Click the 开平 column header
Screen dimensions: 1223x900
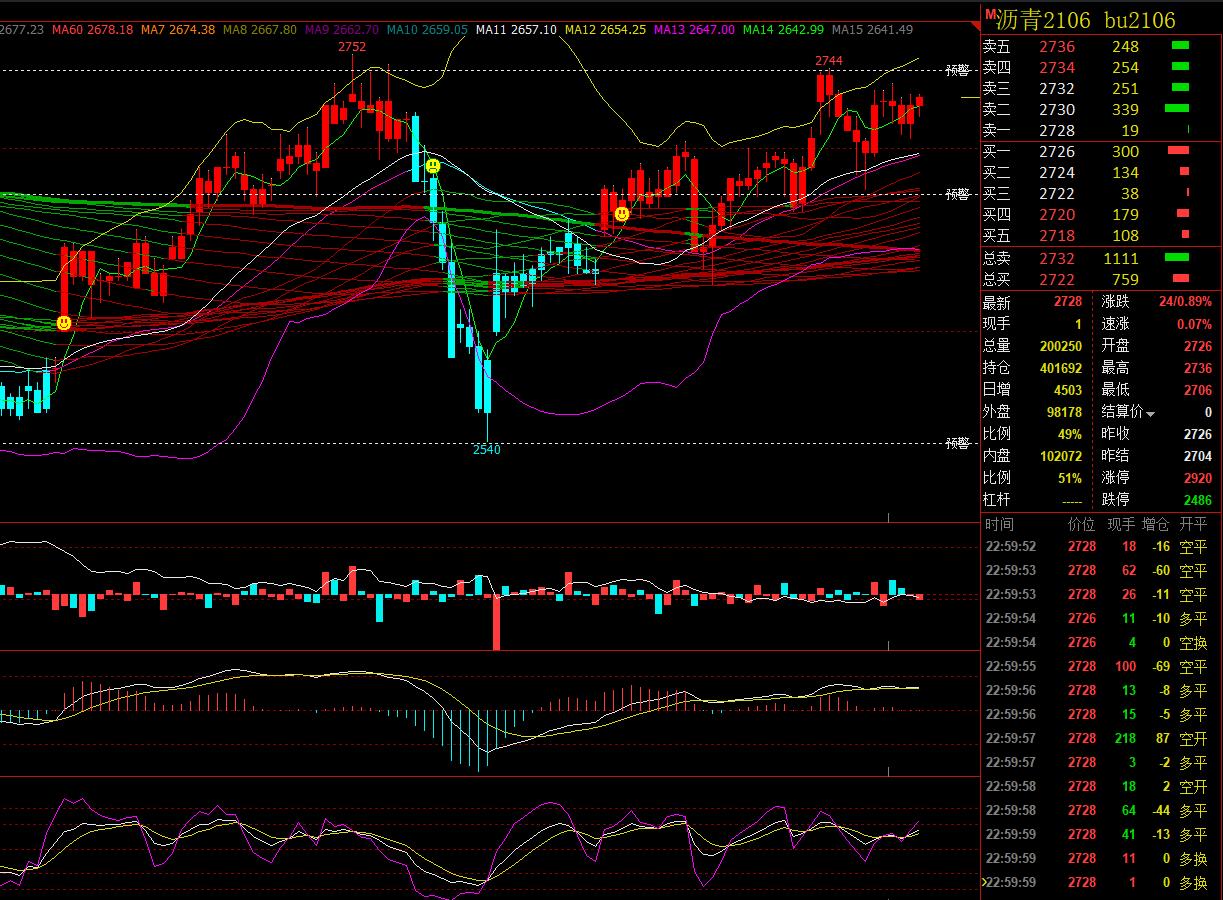(x=1193, y=524)
